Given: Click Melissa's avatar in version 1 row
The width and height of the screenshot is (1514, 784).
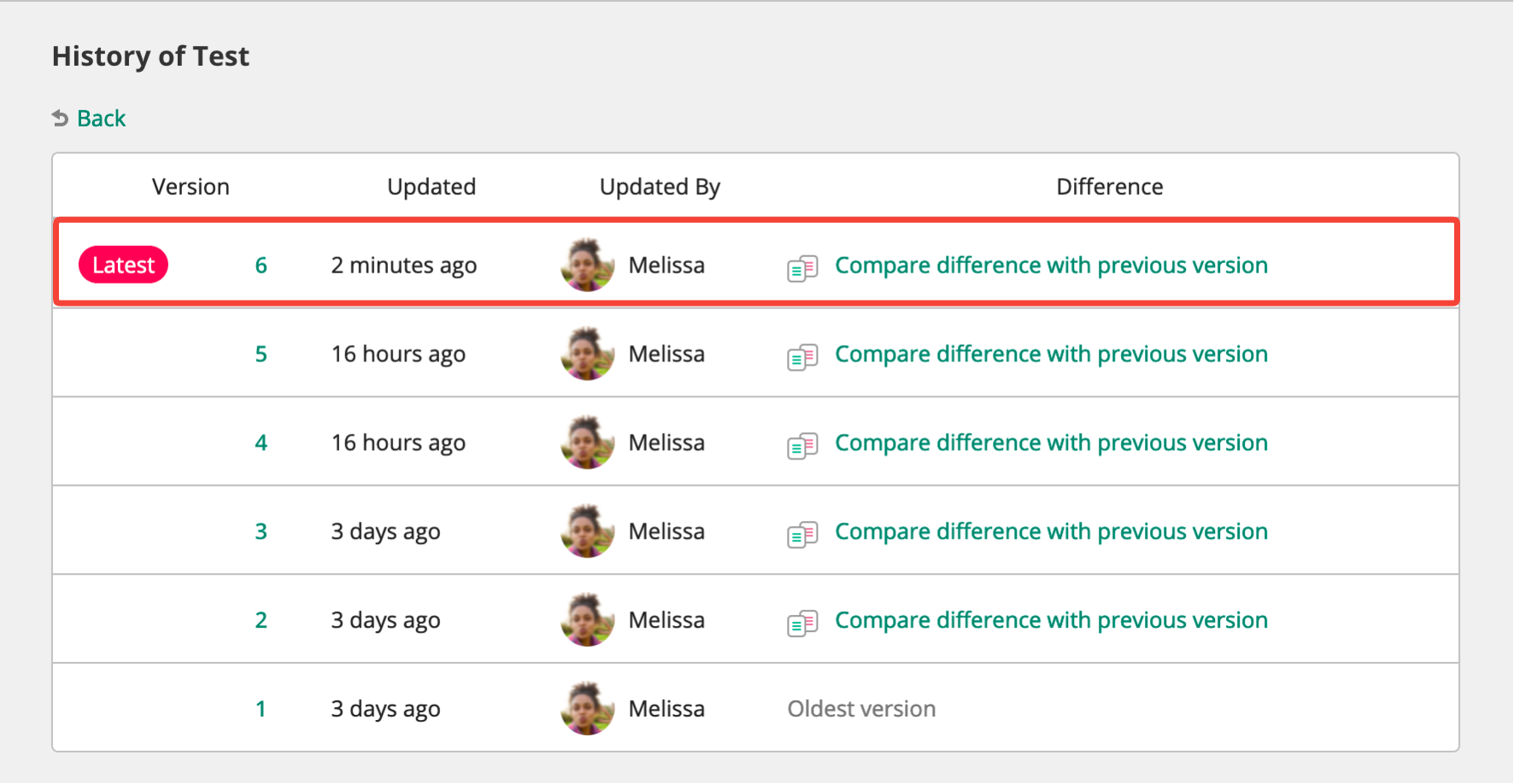Looking at the screenshot, I should click(588, 709).
